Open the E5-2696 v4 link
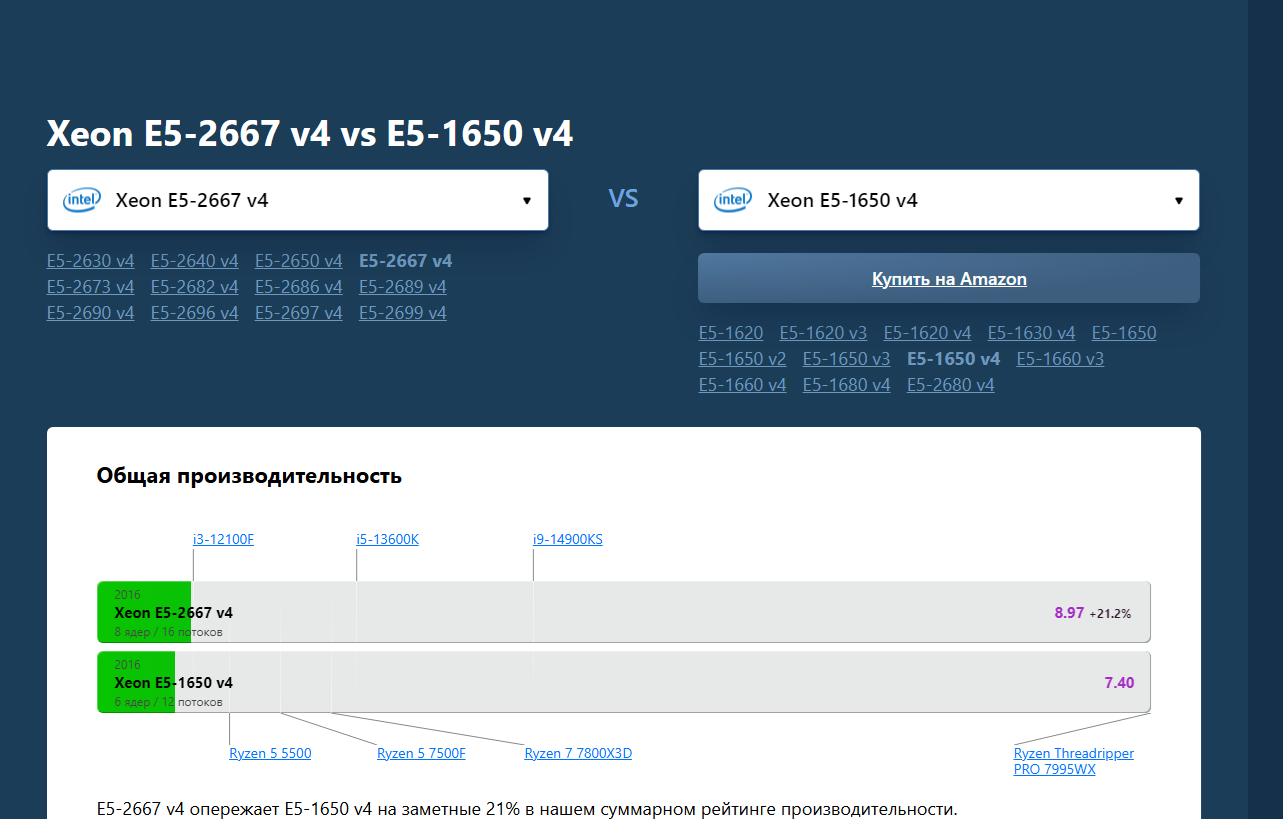 pos(194,313)
